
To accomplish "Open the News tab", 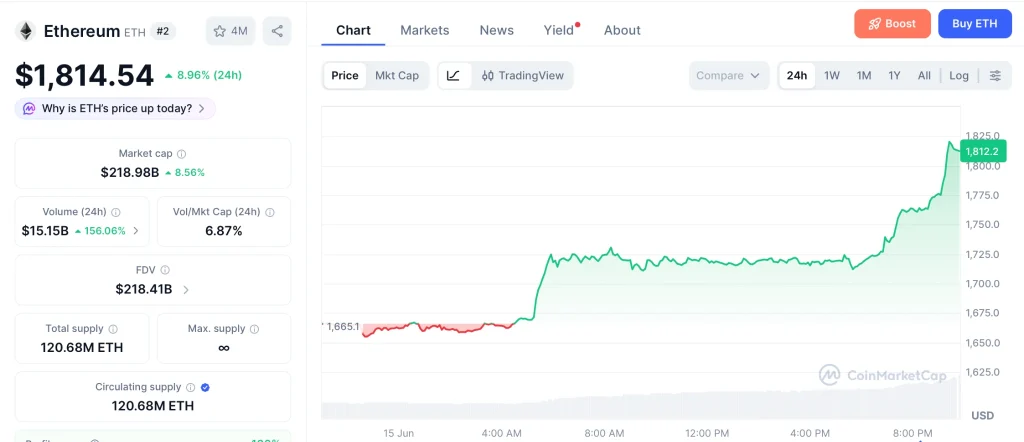I will pos(496,30).
